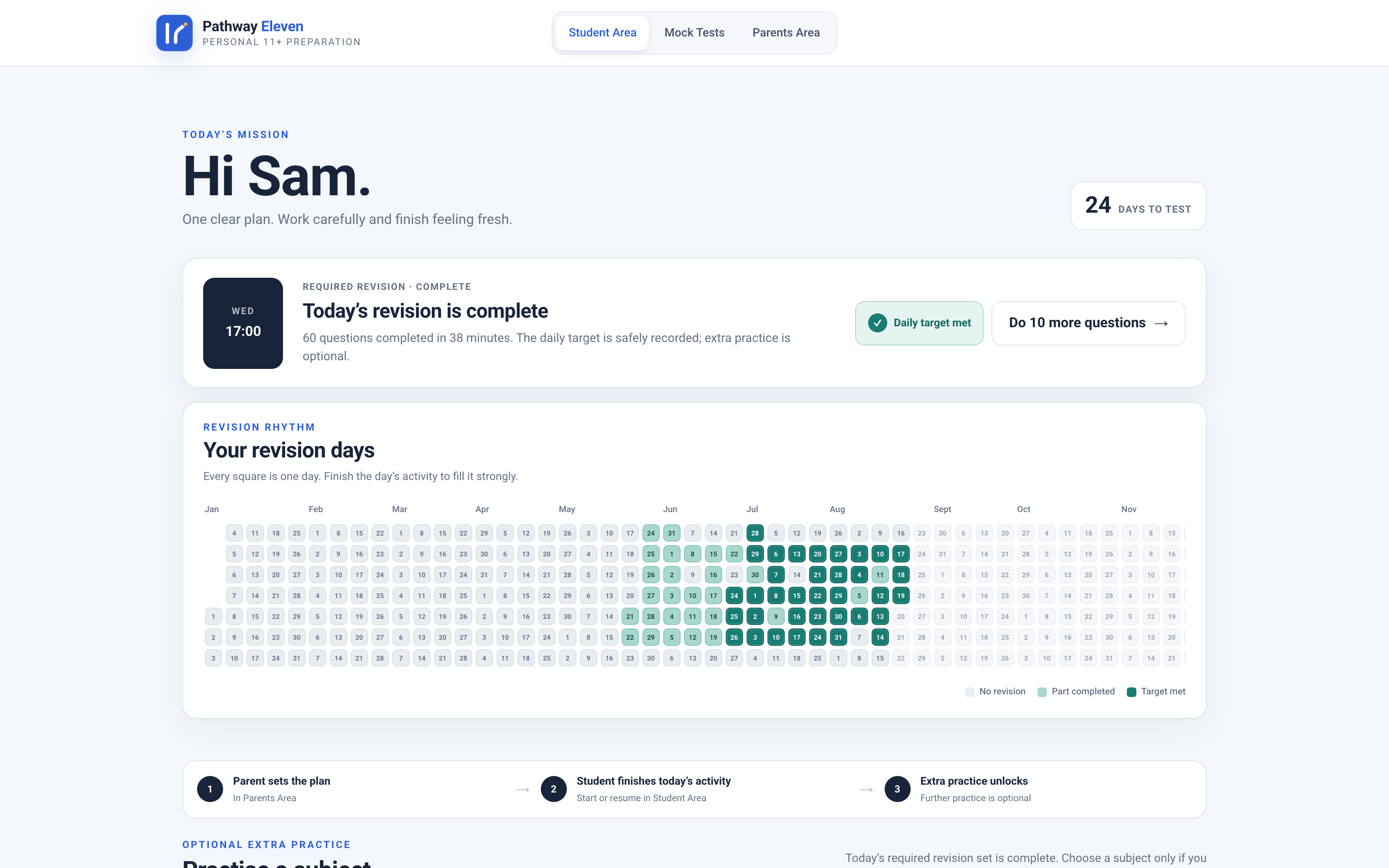Click the REVISION RHYTHM section label

[x=259, y=427]
